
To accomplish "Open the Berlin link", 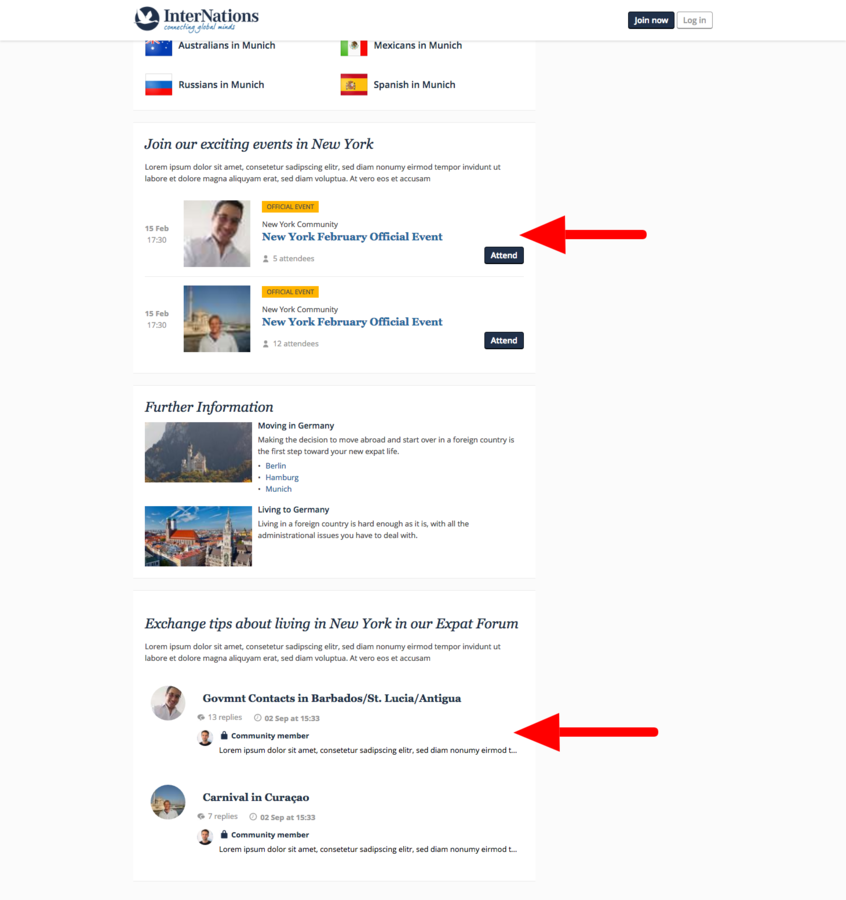I will pyautogui.click(x=275, y=465).
